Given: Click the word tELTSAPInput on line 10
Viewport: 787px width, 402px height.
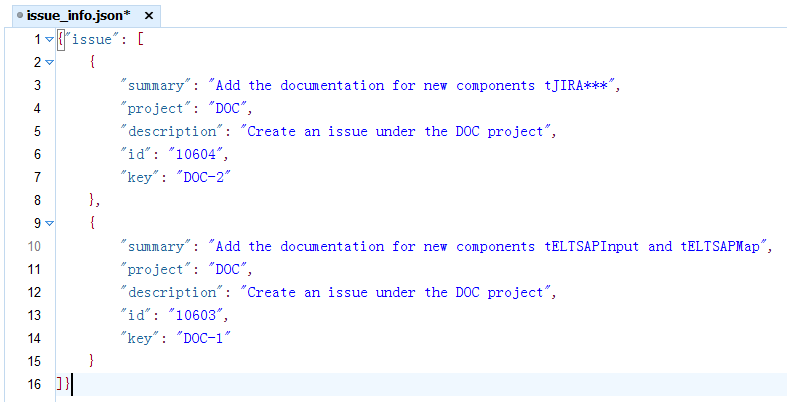Looking at the screenshot, I should coord(590,246).
